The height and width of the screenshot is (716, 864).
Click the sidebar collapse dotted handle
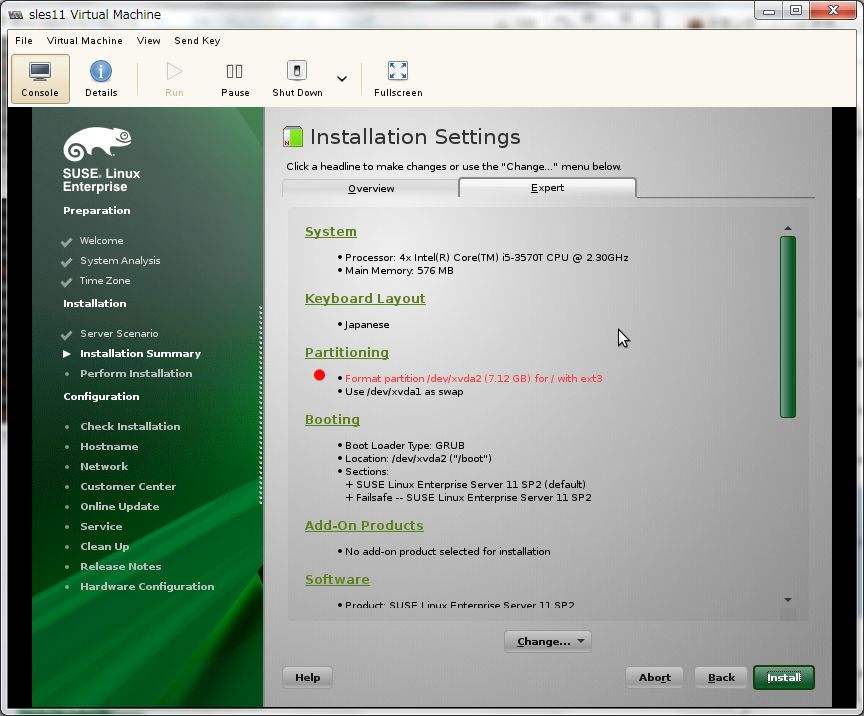pos(261,405)
